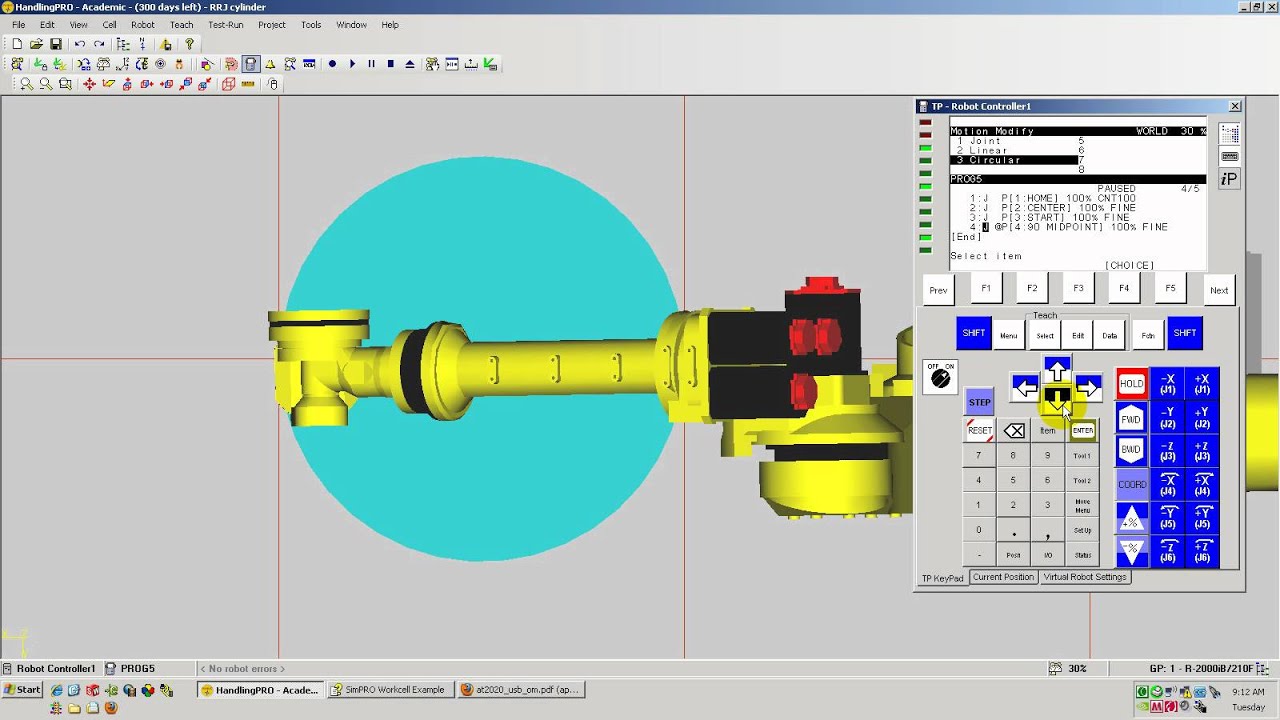Click the red wireframe cube icon
Viewport: 1280px width, 720px height.
228,84
